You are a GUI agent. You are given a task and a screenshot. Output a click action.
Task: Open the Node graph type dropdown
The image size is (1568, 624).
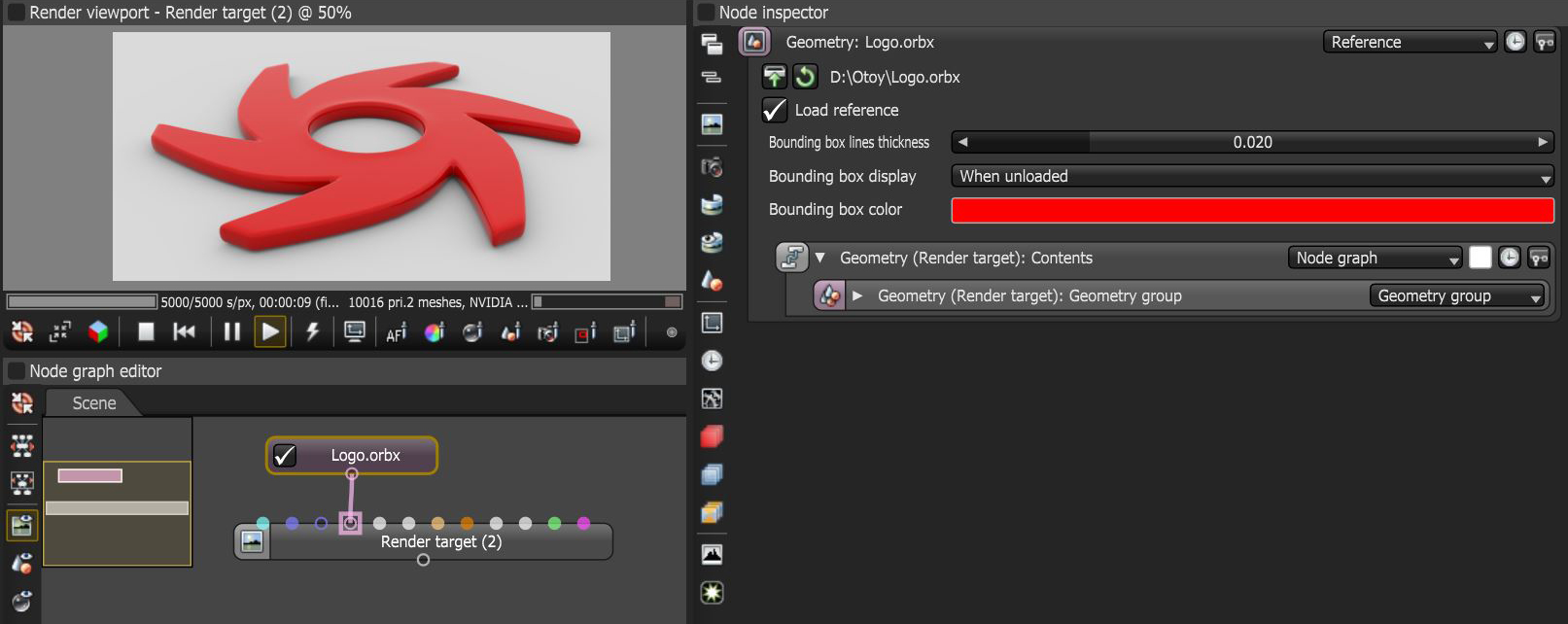1375,258
